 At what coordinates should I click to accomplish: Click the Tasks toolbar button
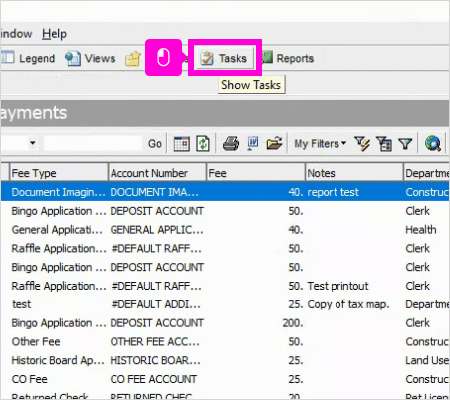(224, 58)
